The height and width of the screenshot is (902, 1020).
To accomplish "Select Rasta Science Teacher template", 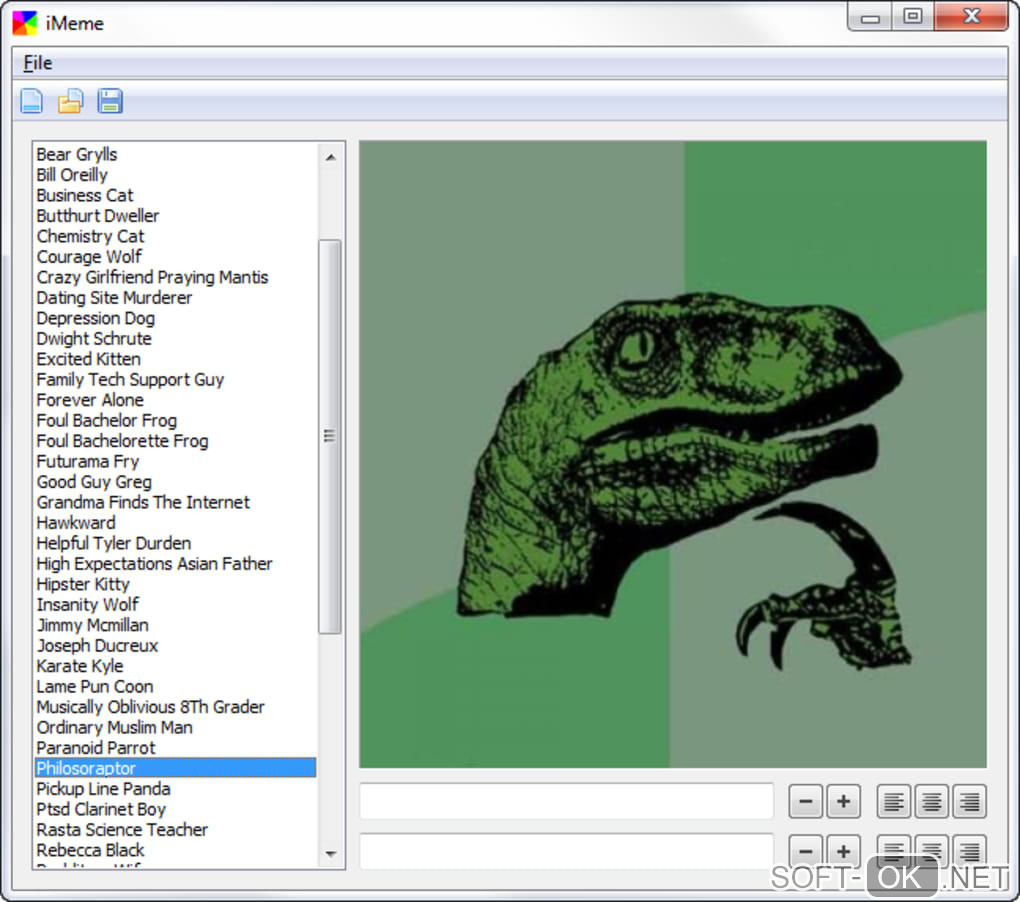I will [x=175, y=830].
